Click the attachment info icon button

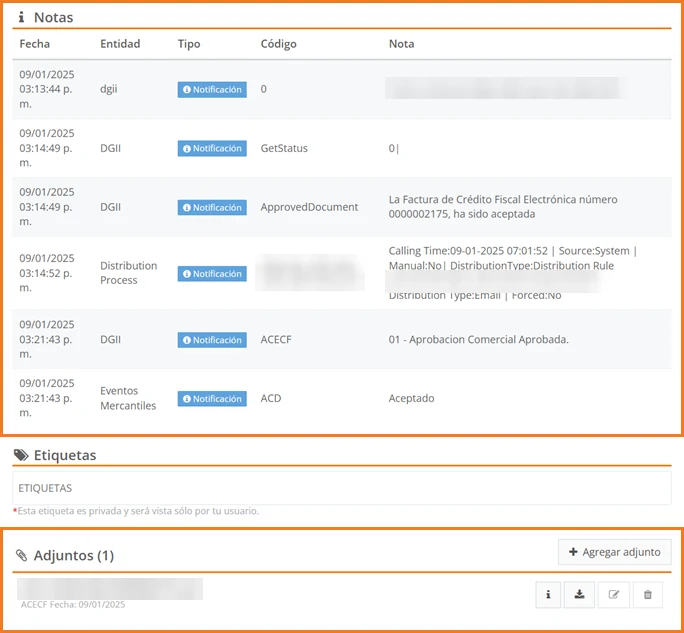(x=548, y=594)
